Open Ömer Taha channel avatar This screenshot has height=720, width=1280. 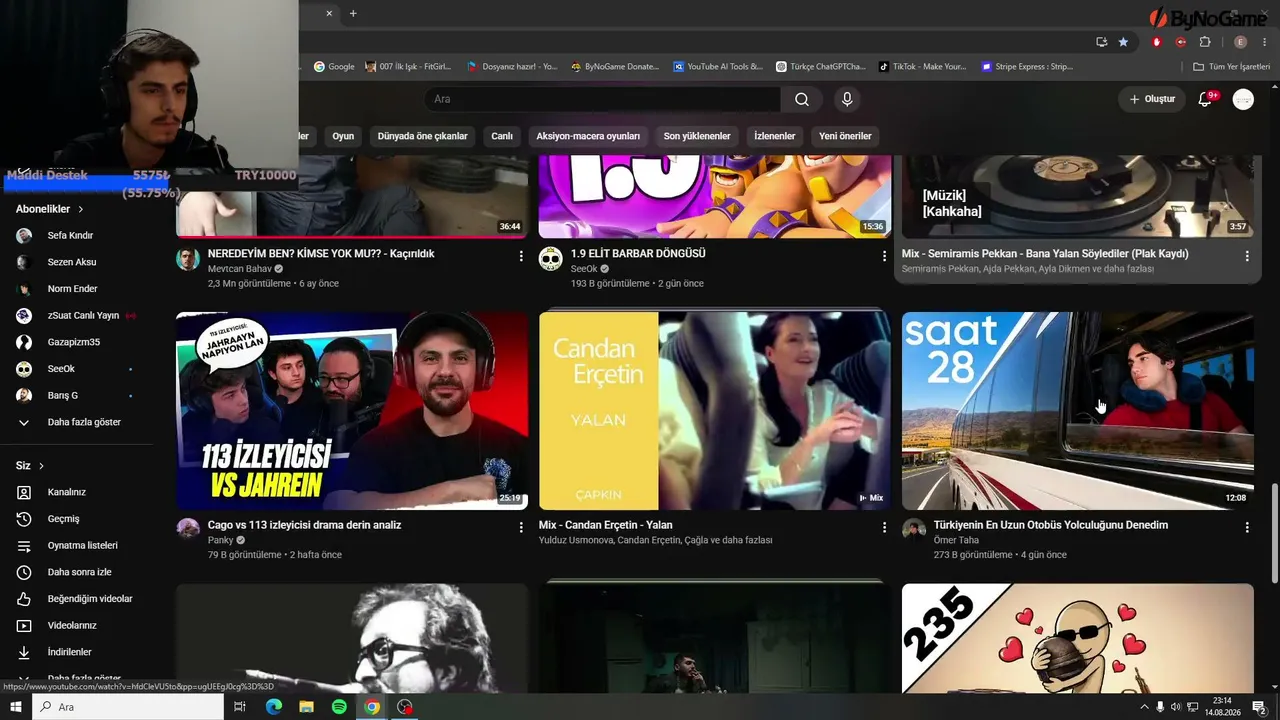pyautogui.click(x=914, y=529)
